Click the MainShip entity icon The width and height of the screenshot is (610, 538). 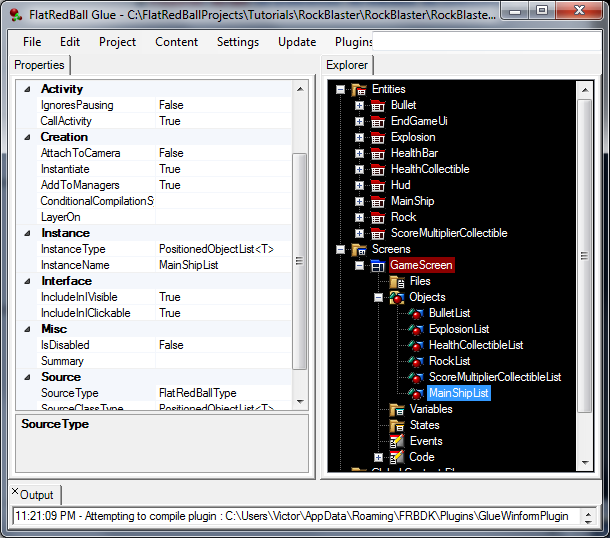(378, 201)
